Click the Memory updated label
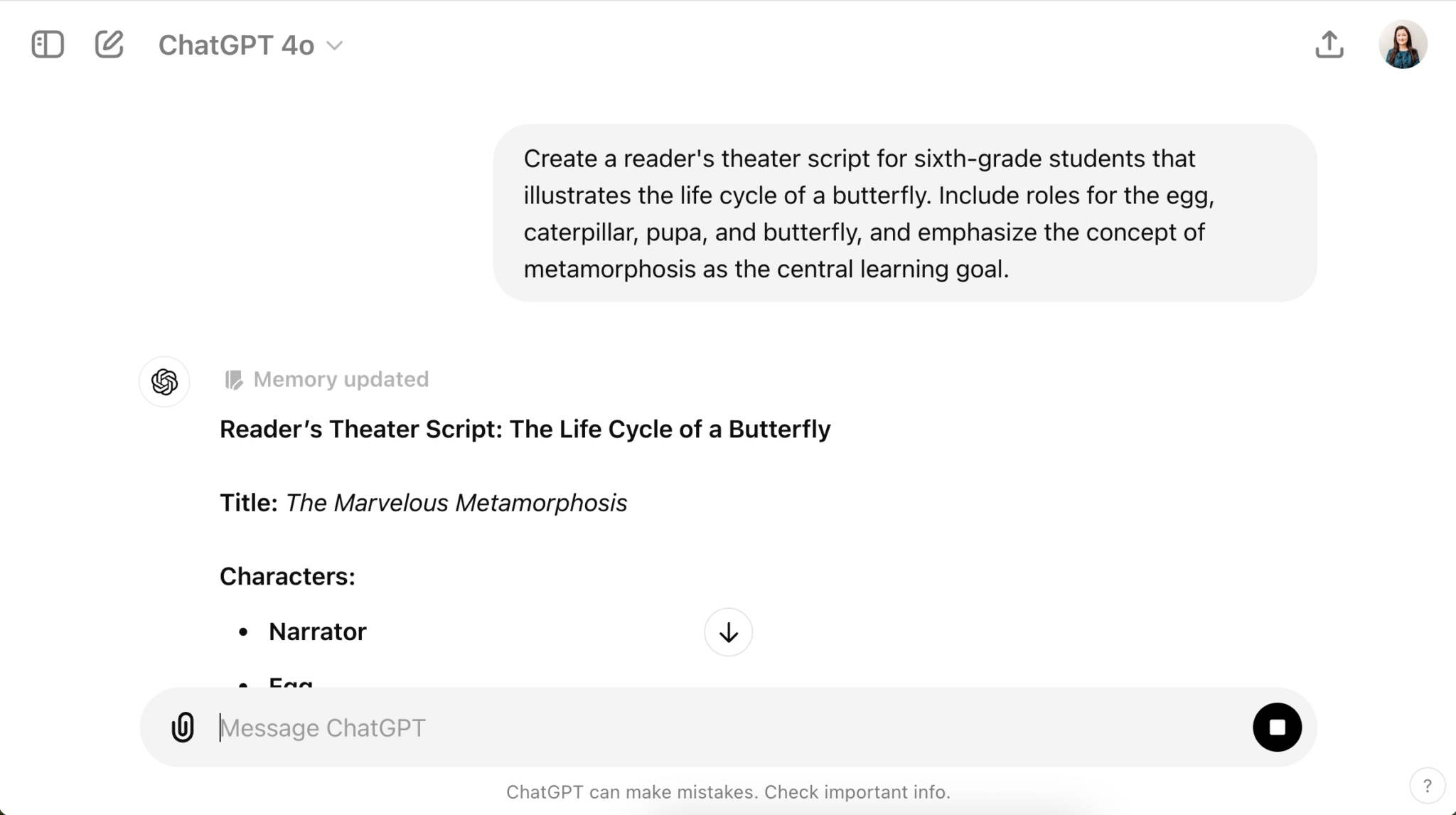1456x815 pixels. click(341, 379)
